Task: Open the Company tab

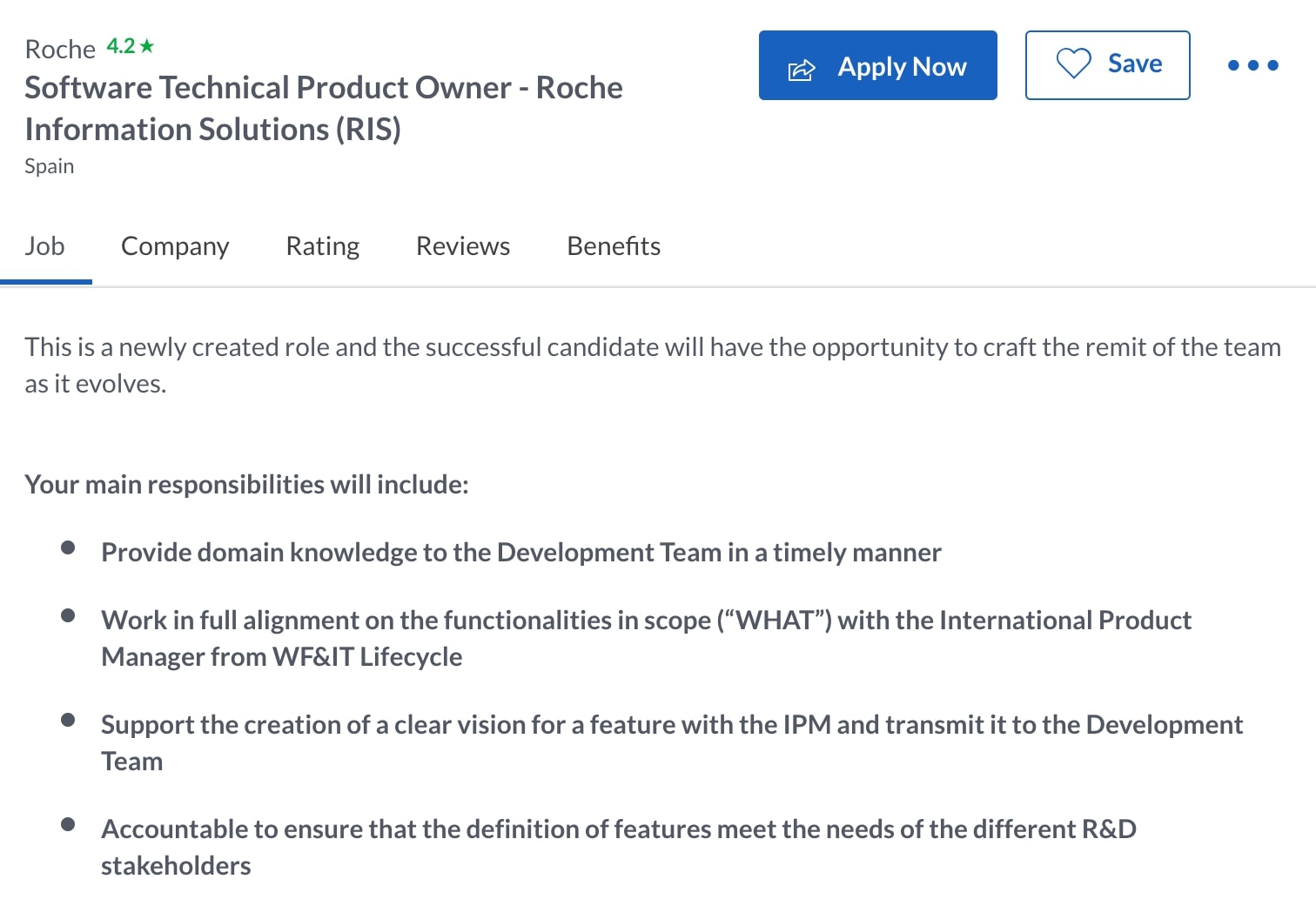Action: (175, 246)
